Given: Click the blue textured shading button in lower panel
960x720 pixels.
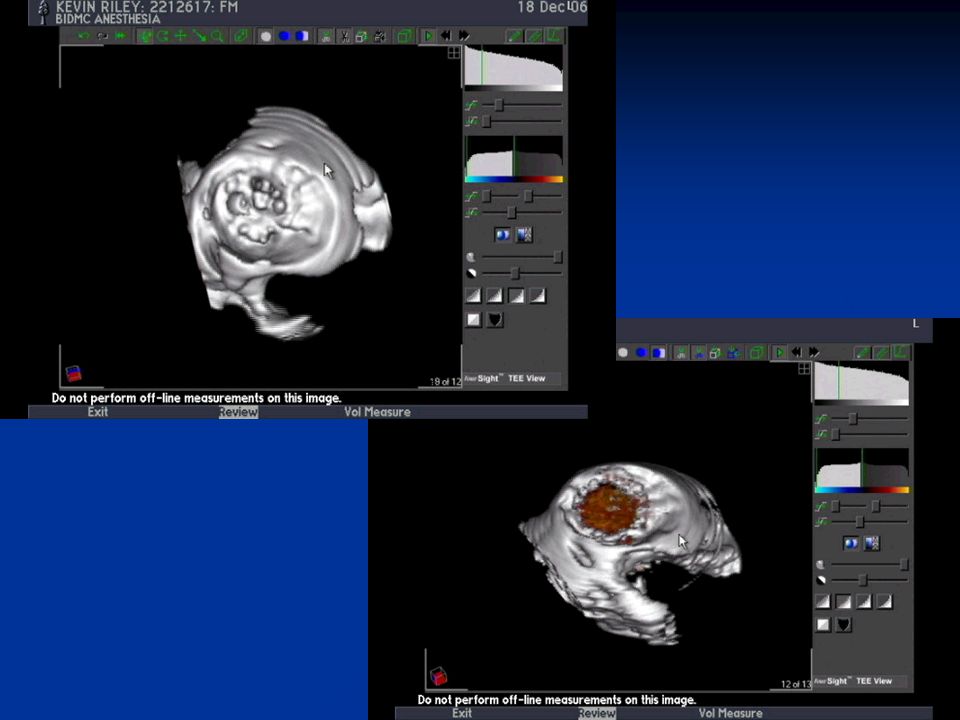Looking at the screenshot, I should (x=872, y=543).
